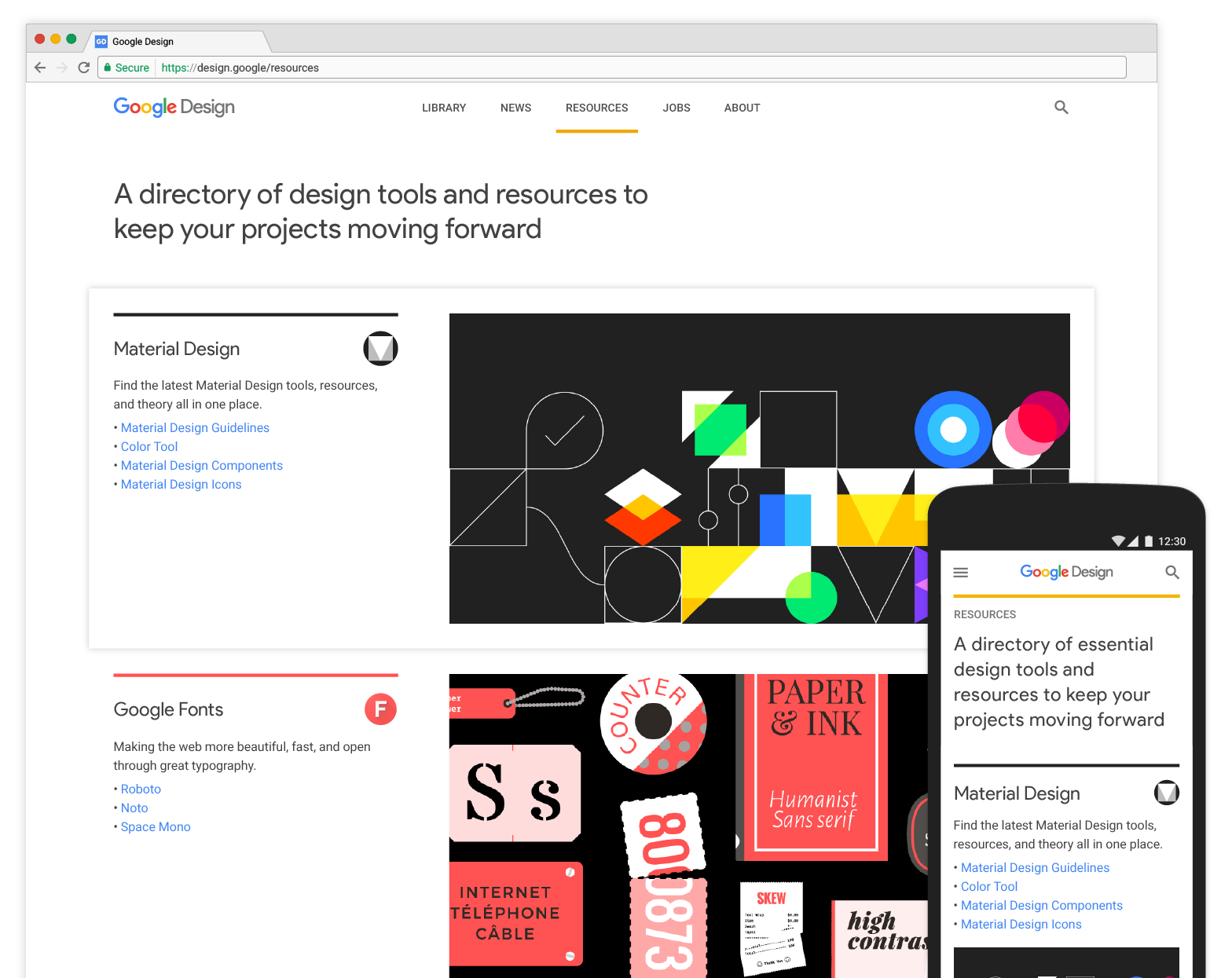Click 'Making the web more beautiful' description
This screenshot has width=1232, height=978.
242,756
